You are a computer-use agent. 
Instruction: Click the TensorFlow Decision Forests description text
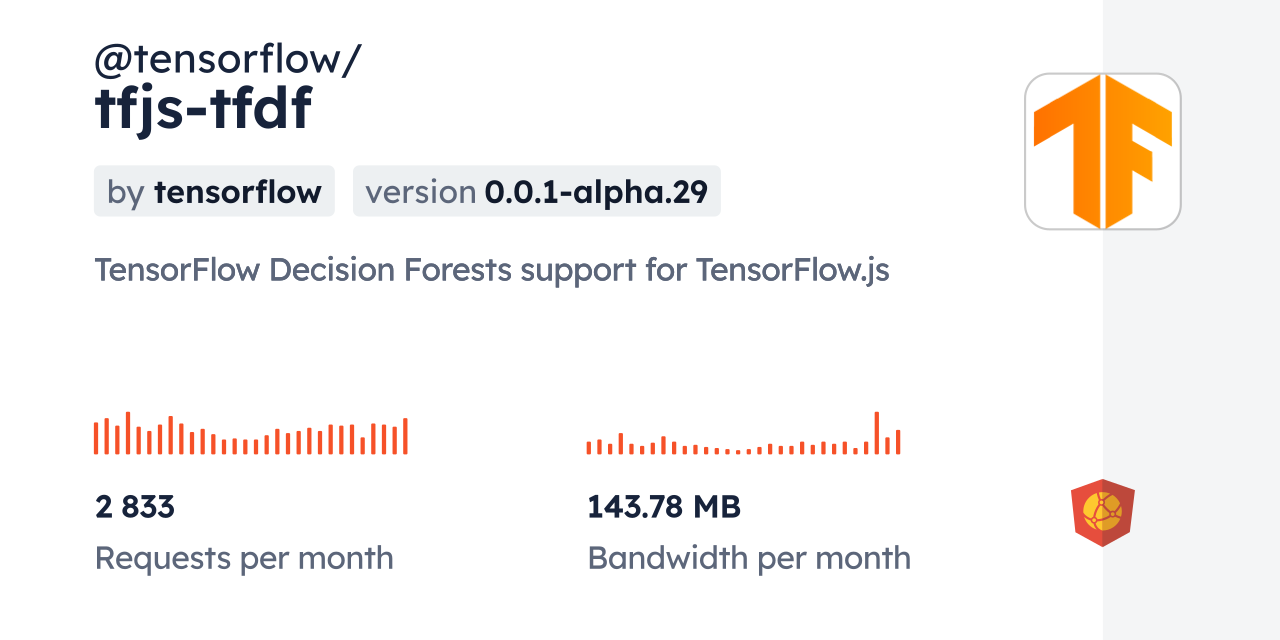click(x=491, y=270)
